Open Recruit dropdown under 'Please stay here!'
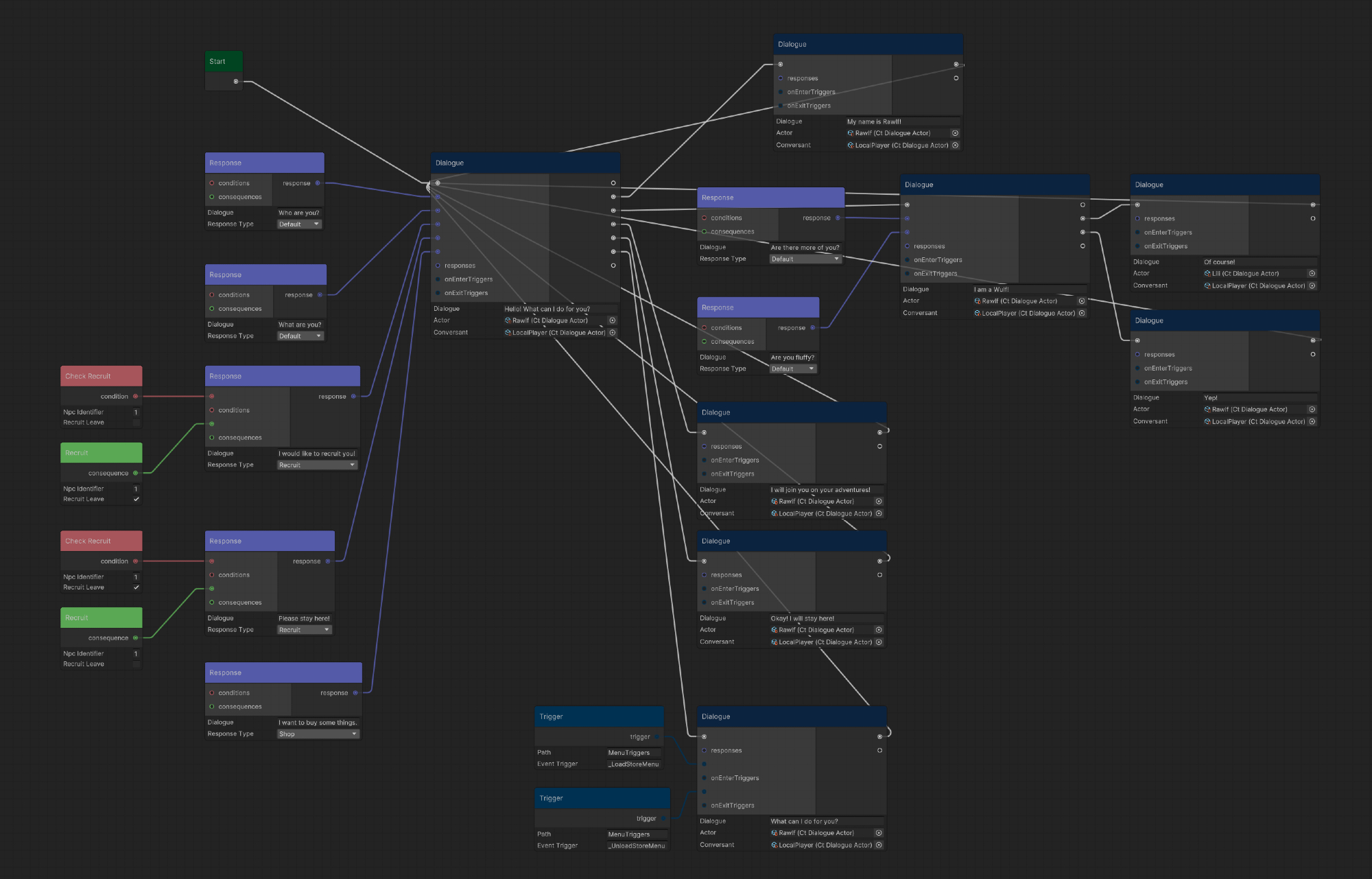 coord(304,630)
